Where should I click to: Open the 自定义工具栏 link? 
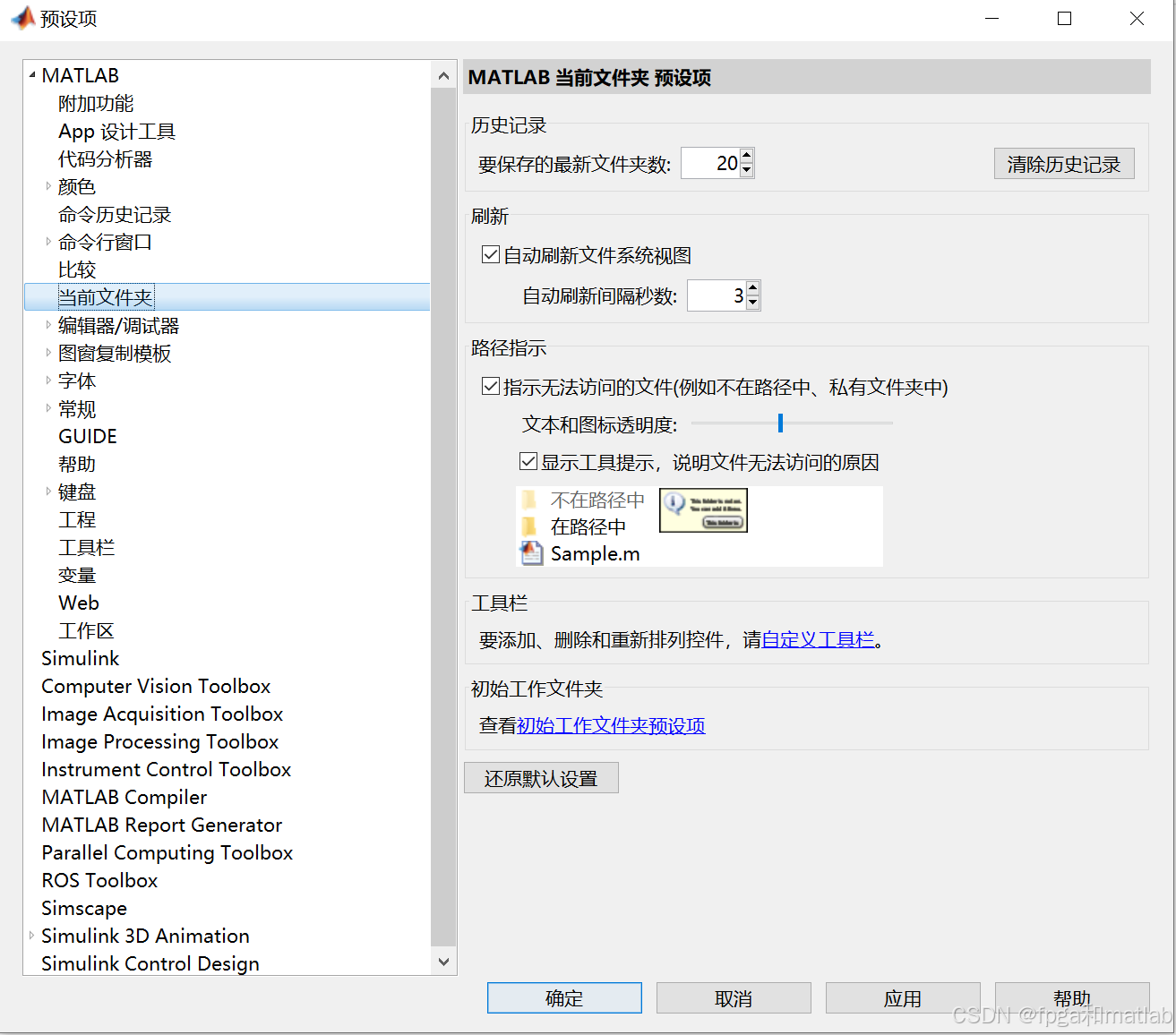tap(818, 639)
